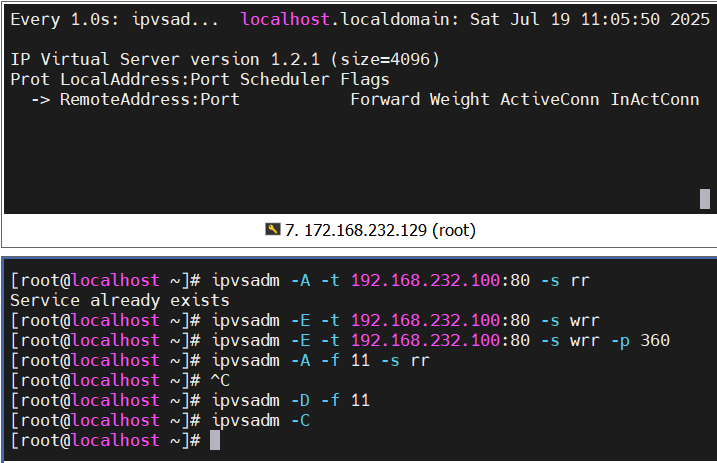Click the '^C' interrupted prompt line

[120, 381]
